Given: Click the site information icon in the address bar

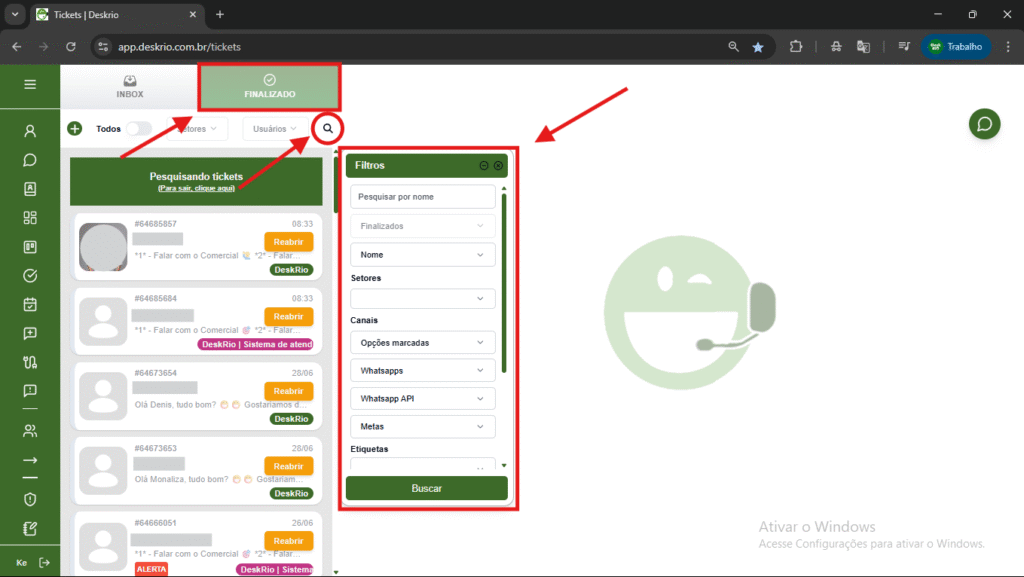Looking at the screenshot, I should (103, 47).
